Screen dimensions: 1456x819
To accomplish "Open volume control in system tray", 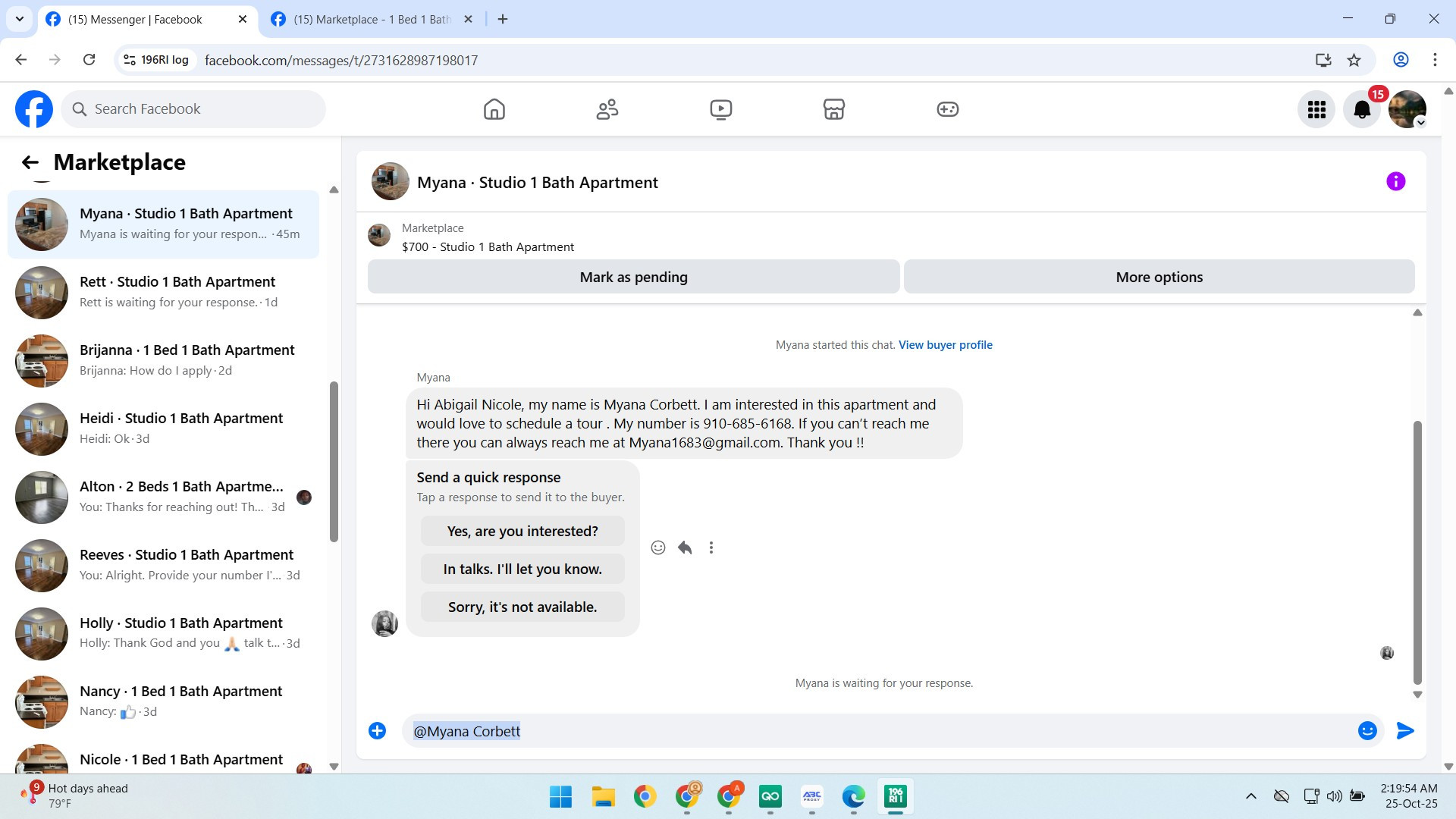I will tap(1335, 796).
